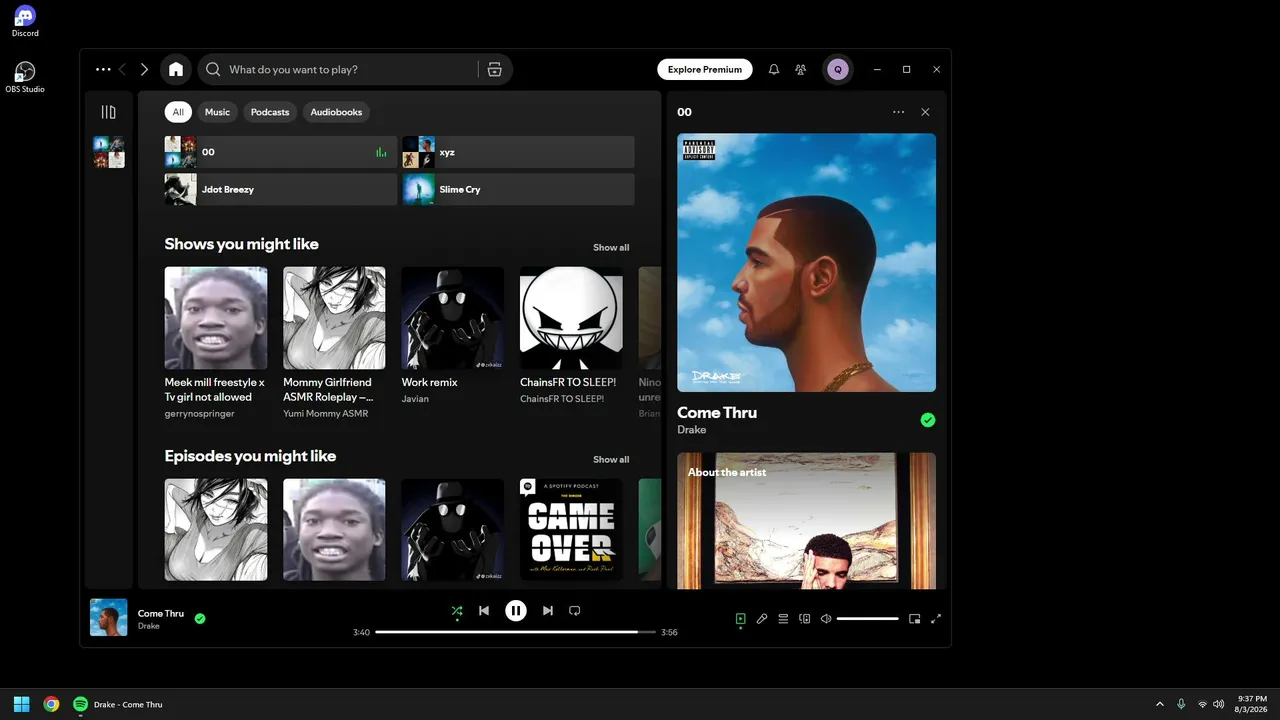
Task: Open the Slime Cry card
Action: point(518,189)
